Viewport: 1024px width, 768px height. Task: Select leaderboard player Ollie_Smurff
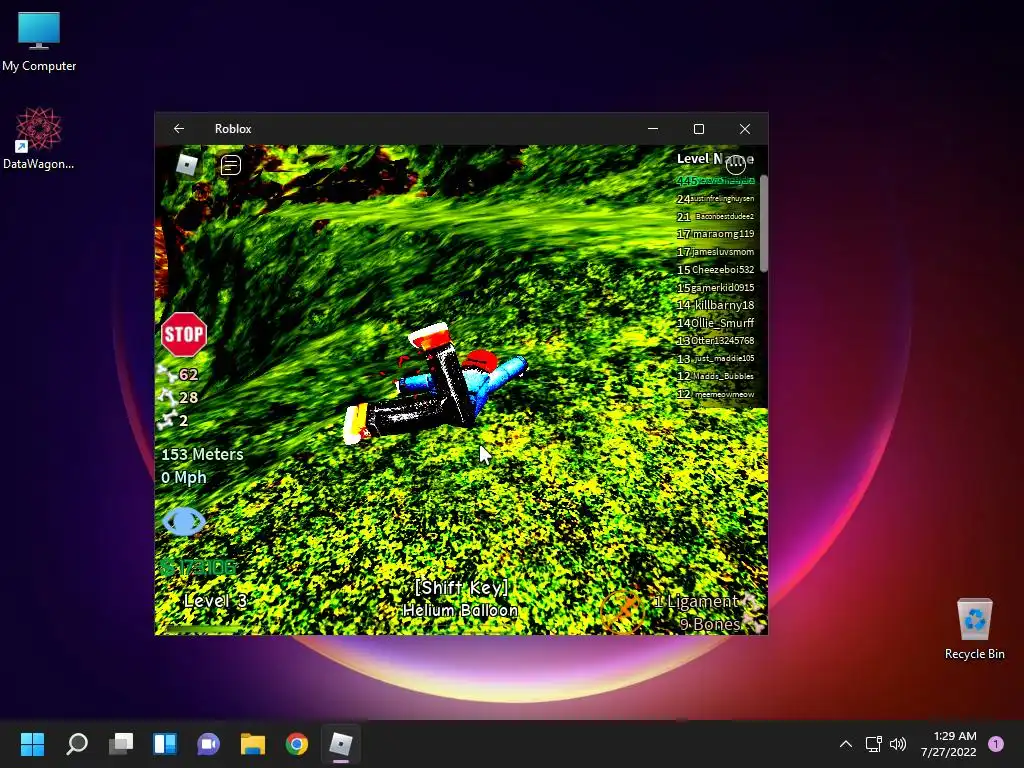(x=715, y=323)
